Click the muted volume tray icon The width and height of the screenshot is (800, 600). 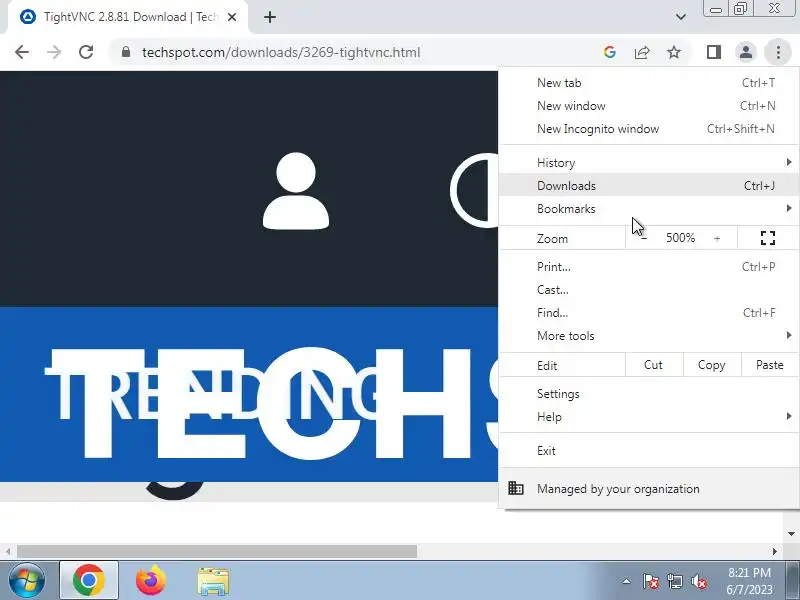pyautogui.click(x=699, y=581)
